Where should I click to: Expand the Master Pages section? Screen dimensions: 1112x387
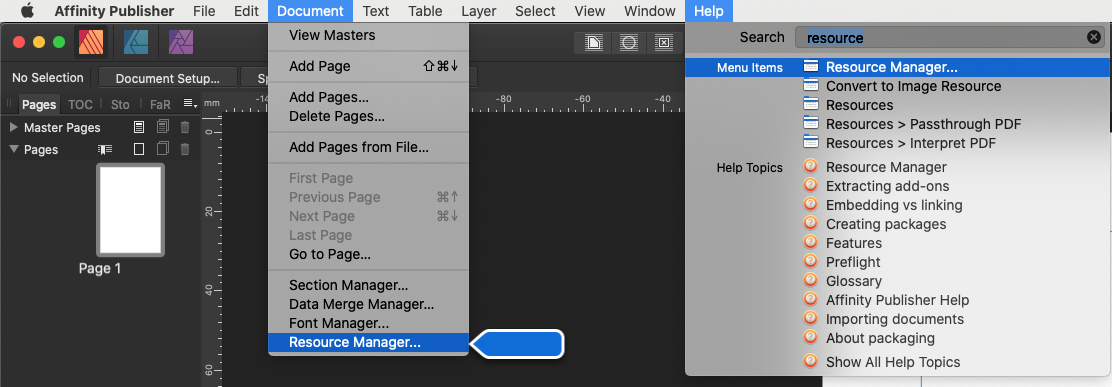pyautogui.click(x=13, y=128)
